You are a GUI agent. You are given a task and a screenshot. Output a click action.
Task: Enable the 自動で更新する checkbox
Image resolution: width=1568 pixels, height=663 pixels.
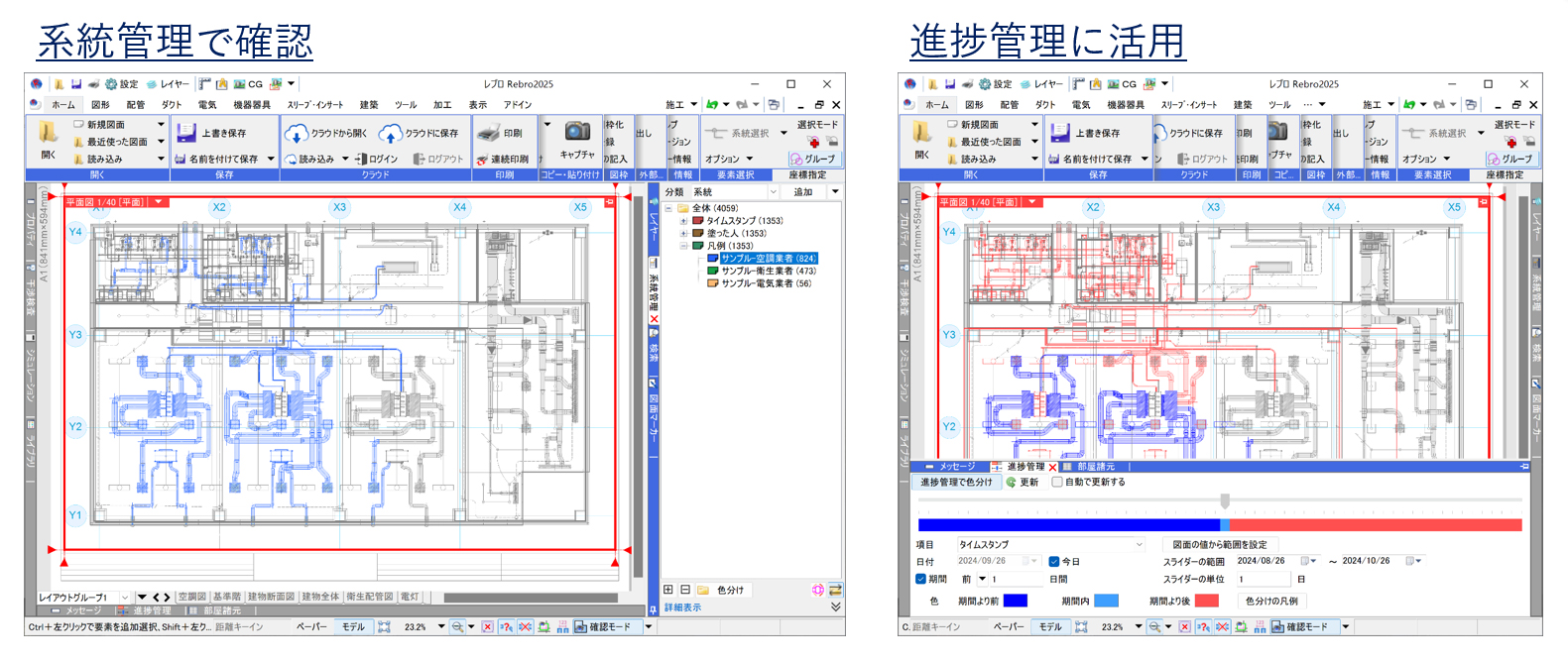click(1057, 483)
